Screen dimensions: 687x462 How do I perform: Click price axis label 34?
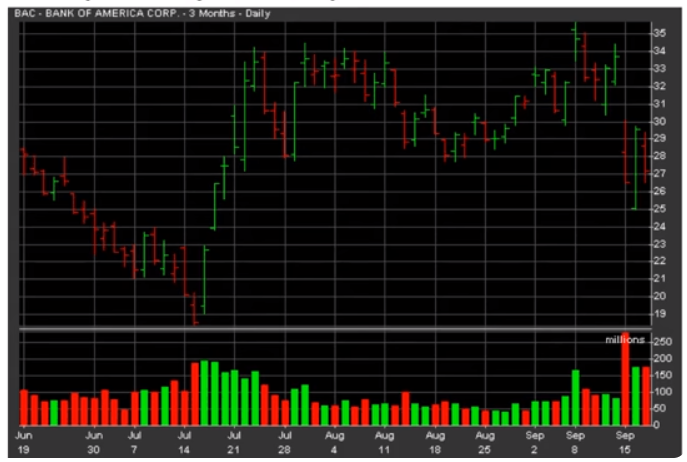(660, 51)
